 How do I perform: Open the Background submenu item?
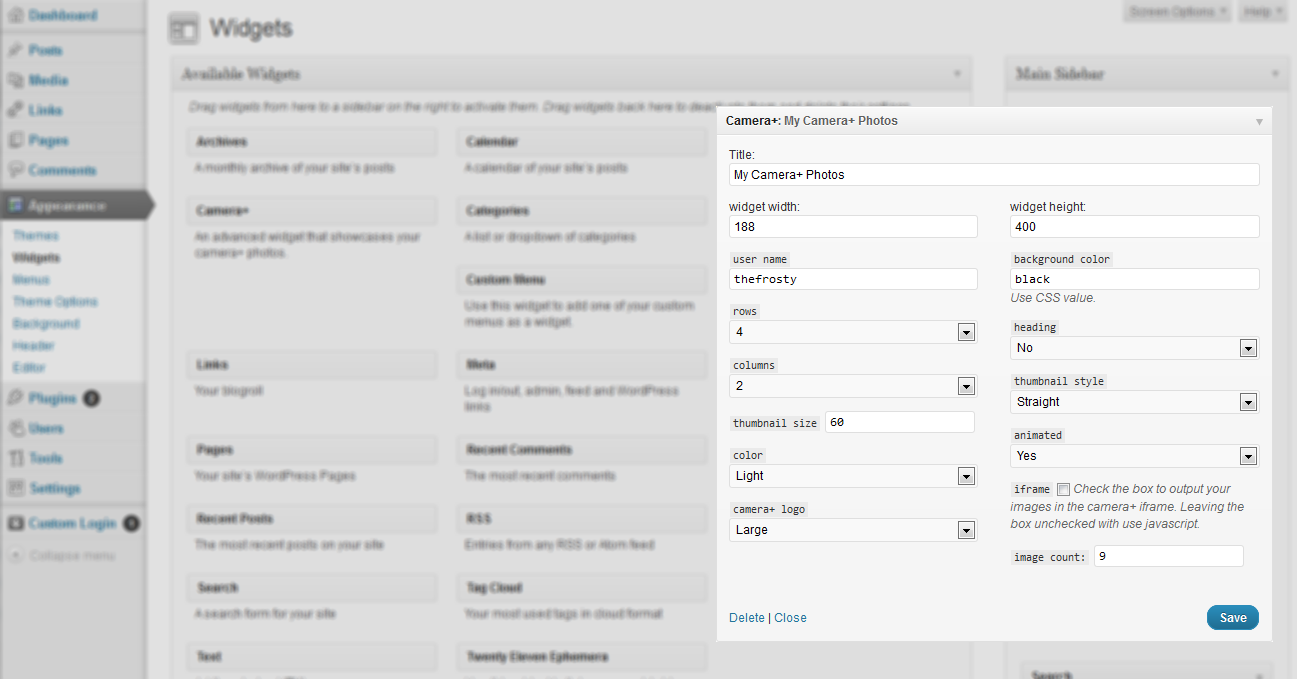pyautogui.click(x=46, y=324)
